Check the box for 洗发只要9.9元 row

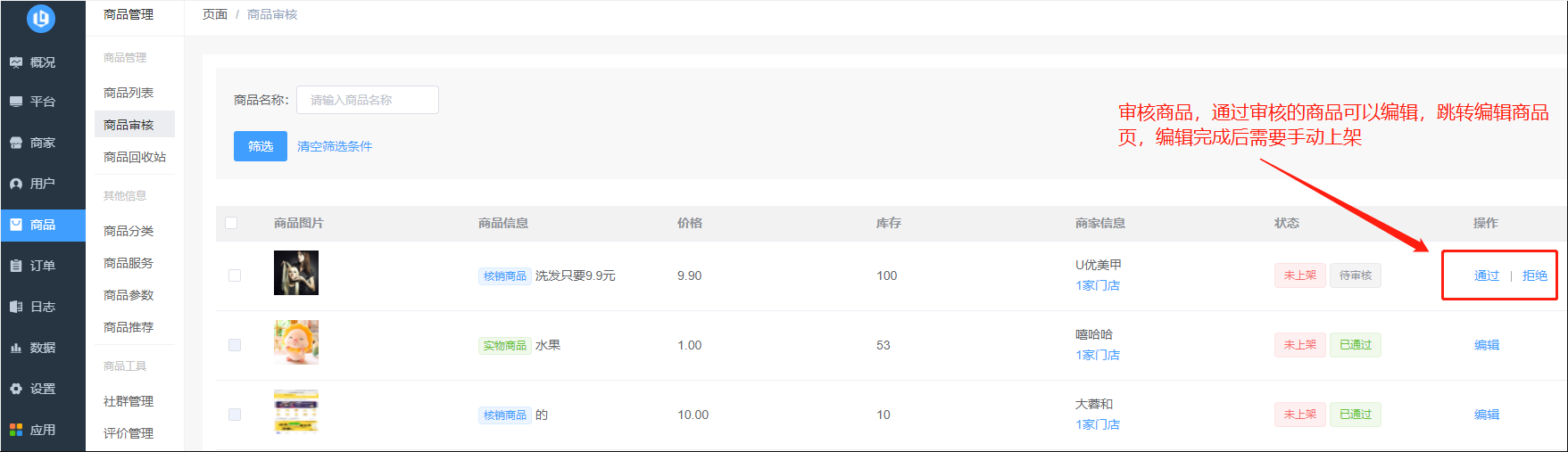235,275
